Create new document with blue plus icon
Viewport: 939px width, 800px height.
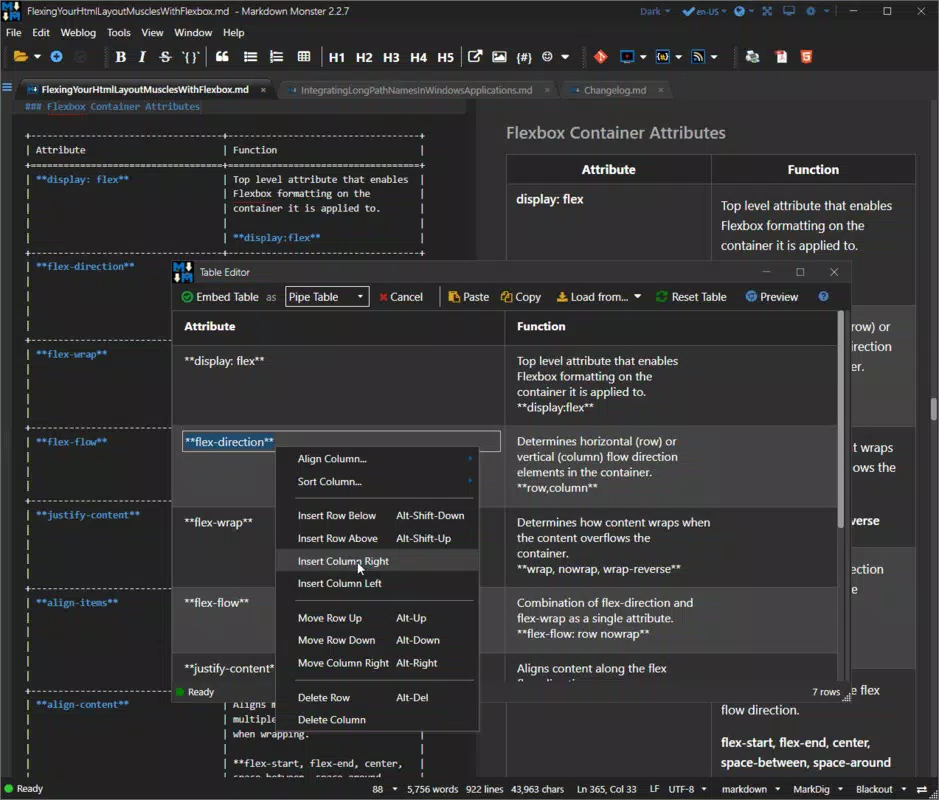coord(56,57)
